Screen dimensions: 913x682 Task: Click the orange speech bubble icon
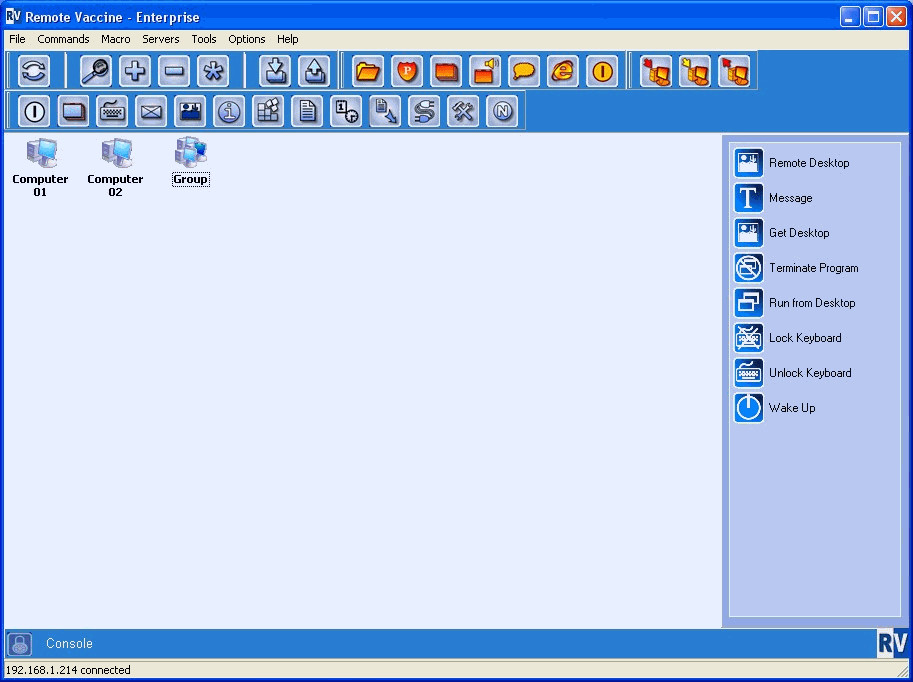pyautogui.click(x=524, y=71)
